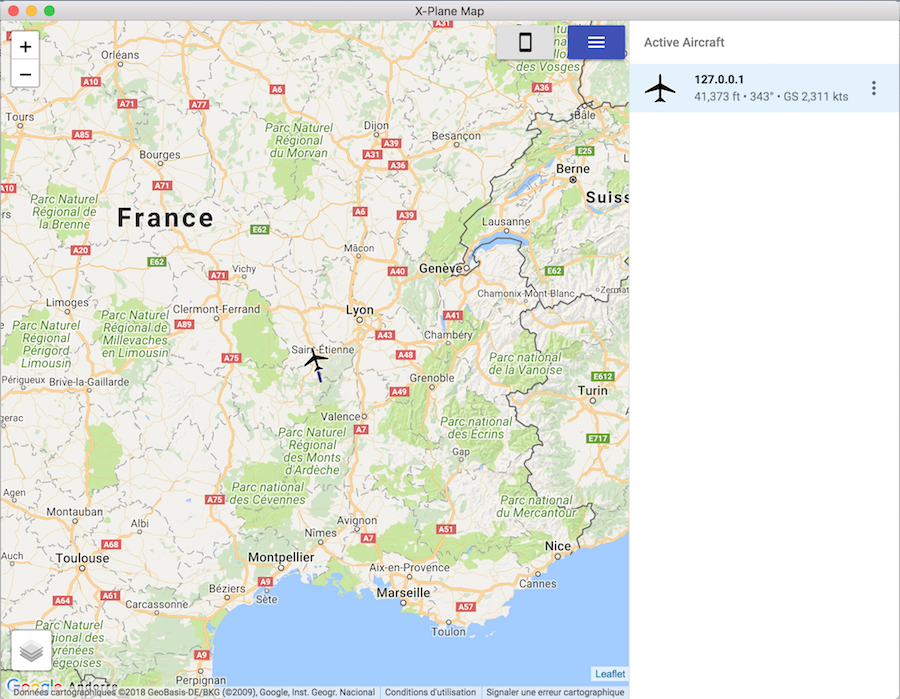Select the 127.0.0.1 aircraft row

click(x=765, y=88)
